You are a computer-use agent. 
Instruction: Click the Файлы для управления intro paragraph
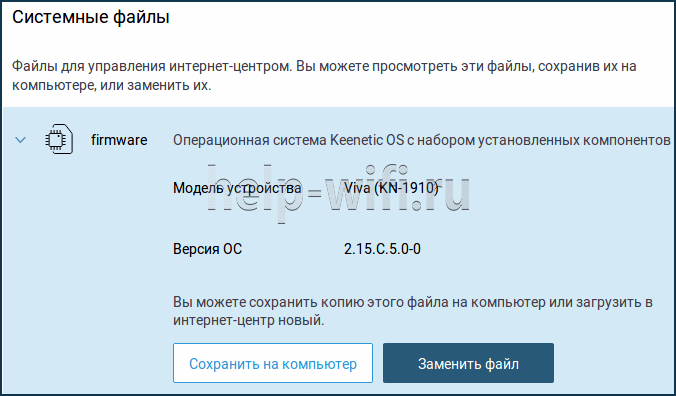(x=324, y=75)
